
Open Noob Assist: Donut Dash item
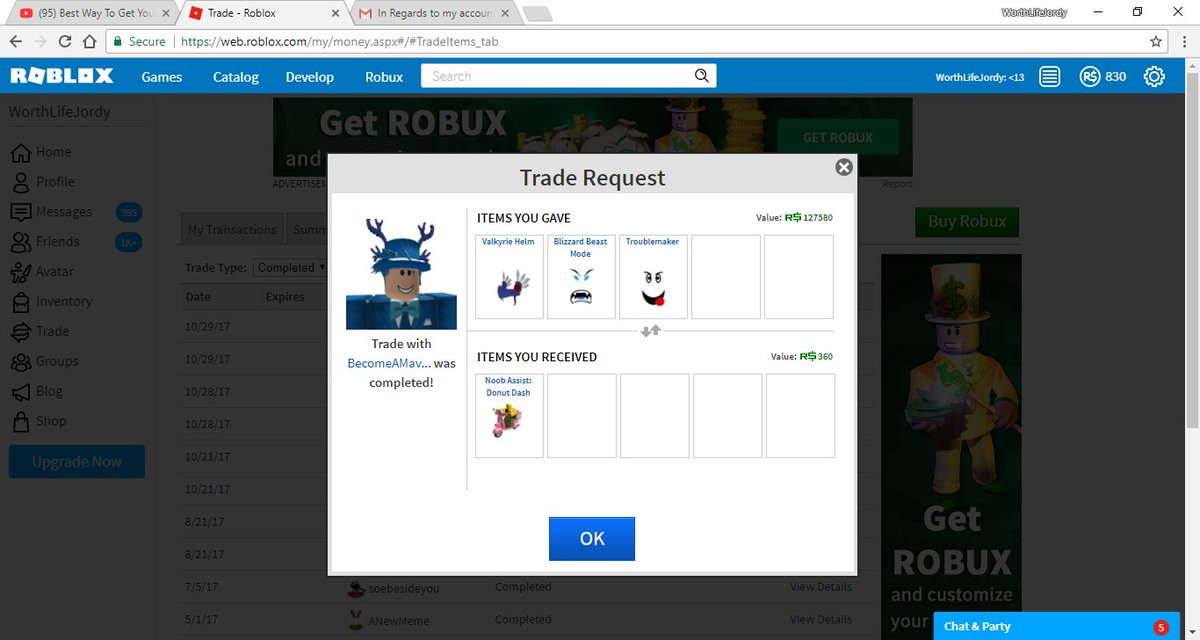click(509, 416)
